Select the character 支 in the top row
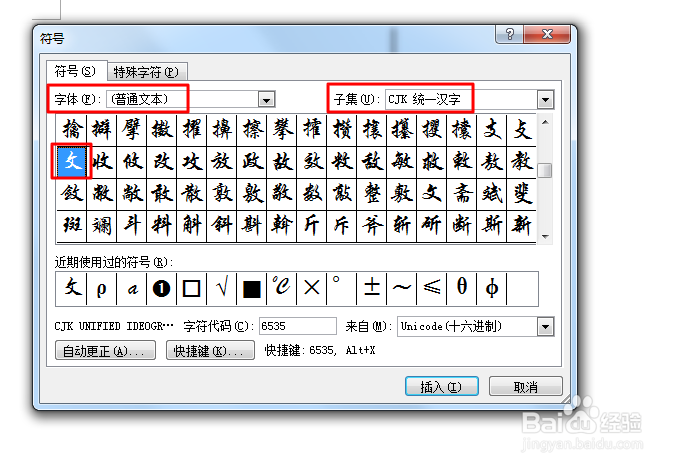The image size is (680, 467). click(491, 130)
